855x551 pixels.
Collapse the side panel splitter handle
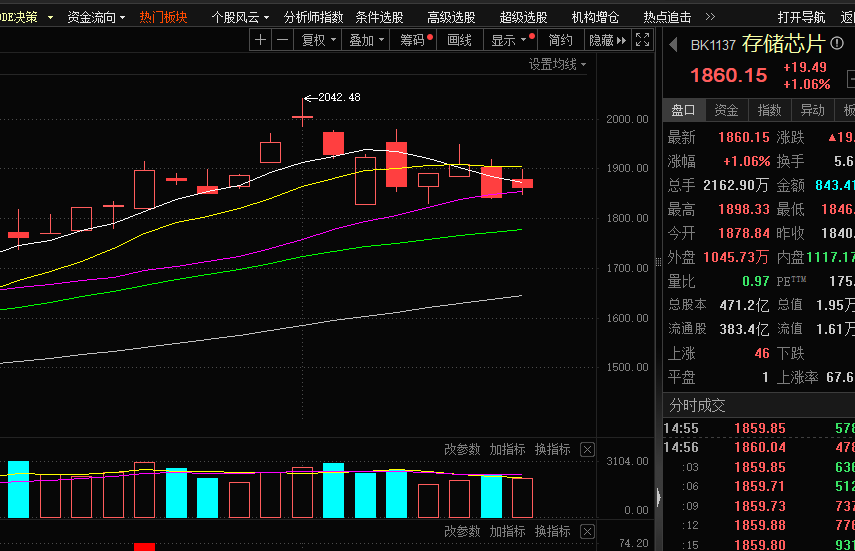[659, 498]
